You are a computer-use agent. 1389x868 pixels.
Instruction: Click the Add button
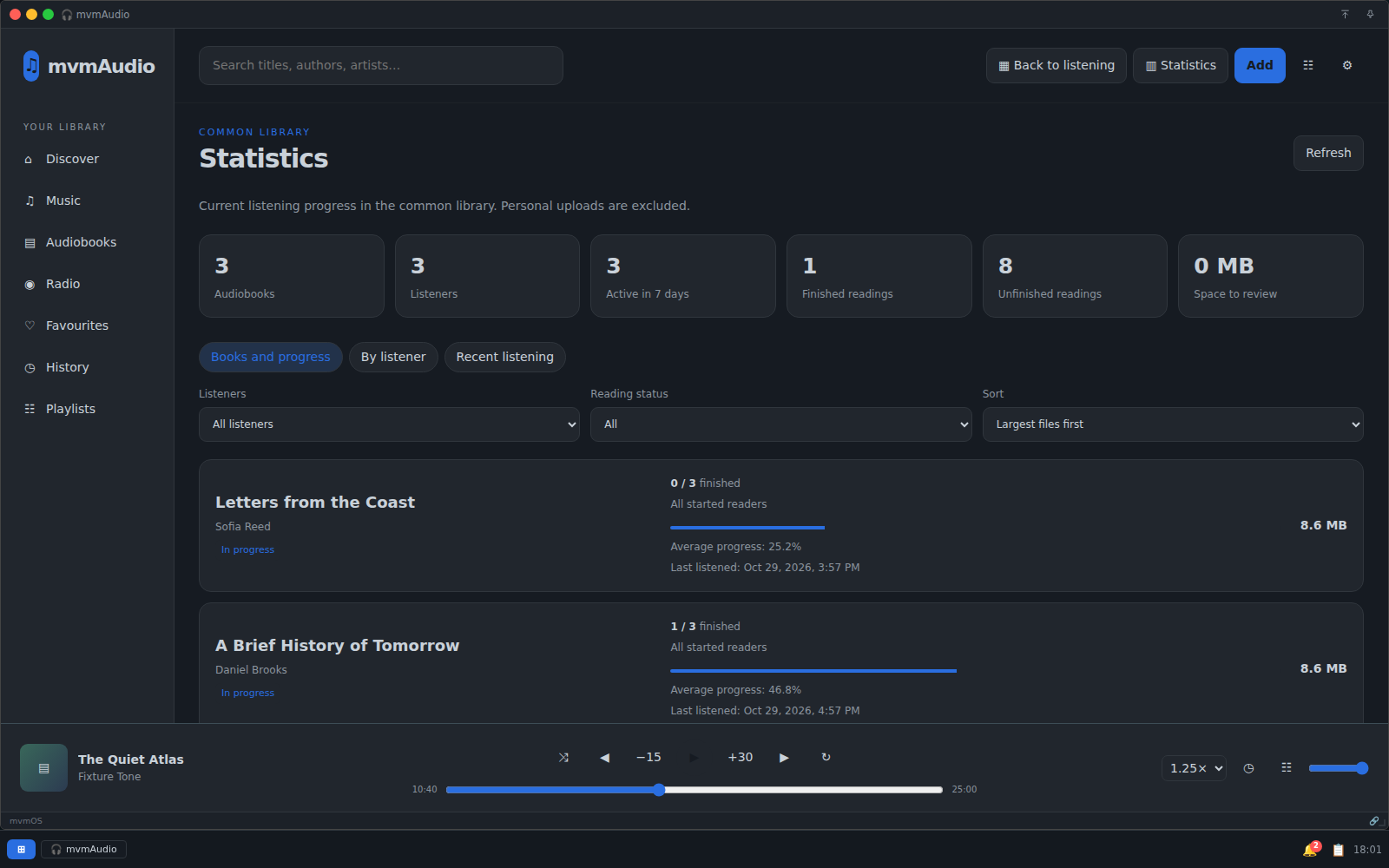(1260, 65)
